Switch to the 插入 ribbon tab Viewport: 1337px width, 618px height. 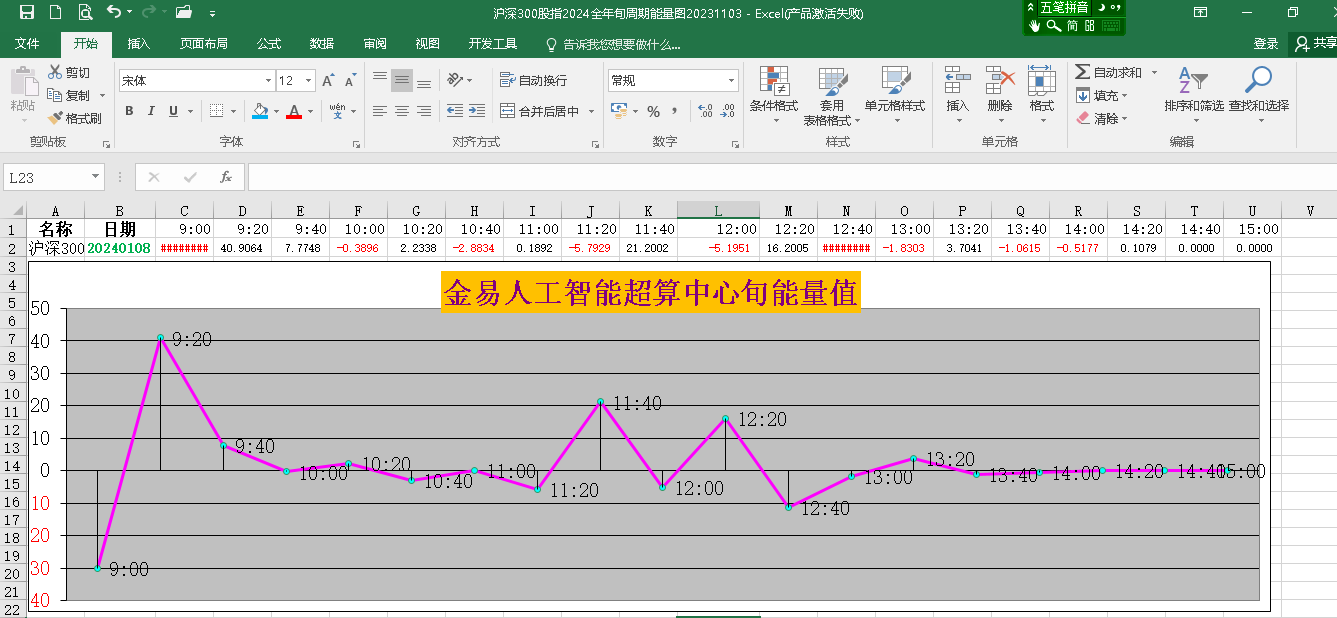[x=139, y=44]
